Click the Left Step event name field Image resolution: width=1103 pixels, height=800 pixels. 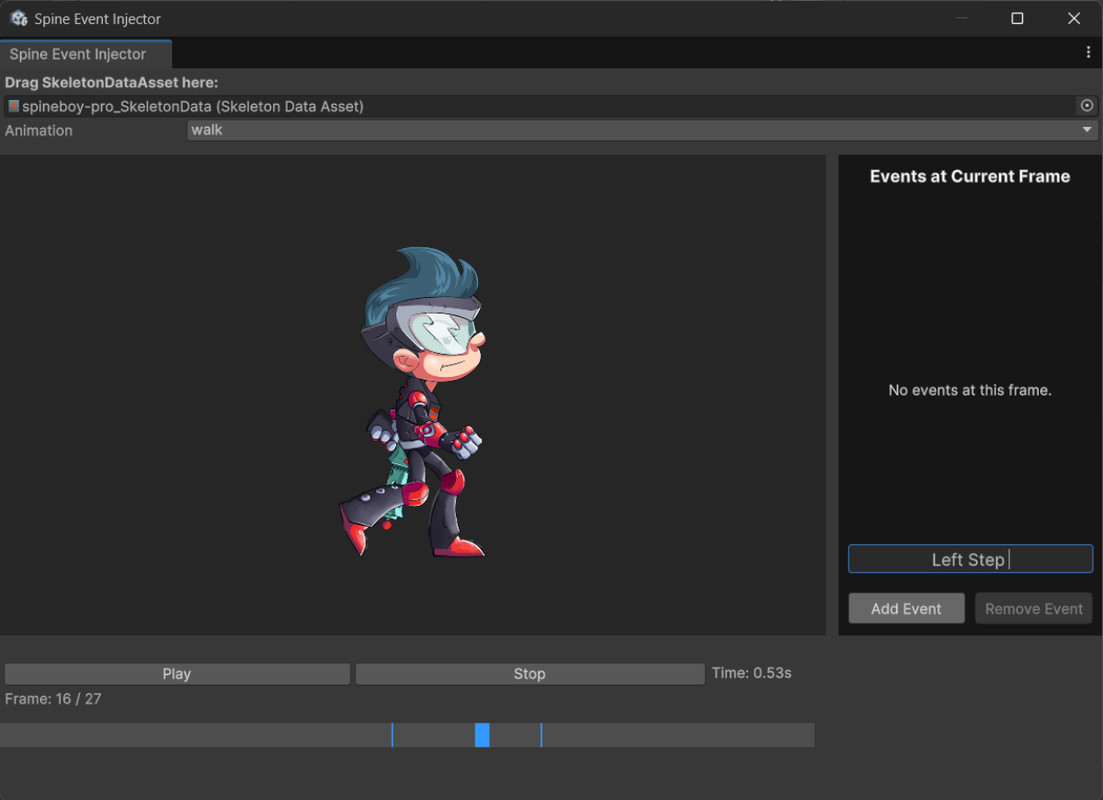[970, 559]
